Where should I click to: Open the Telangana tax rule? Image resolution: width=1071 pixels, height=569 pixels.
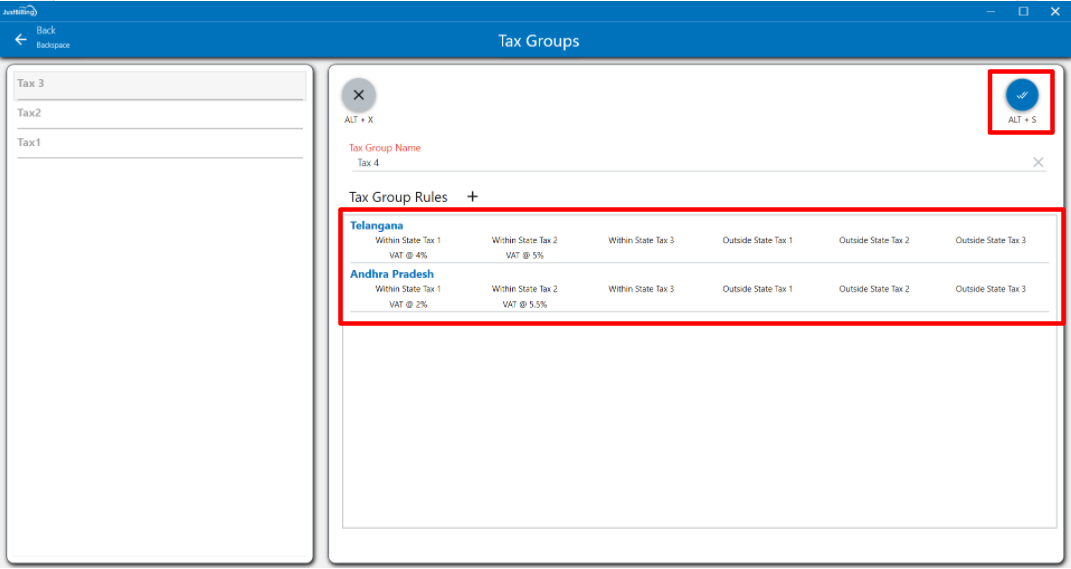tap(377, 226)
